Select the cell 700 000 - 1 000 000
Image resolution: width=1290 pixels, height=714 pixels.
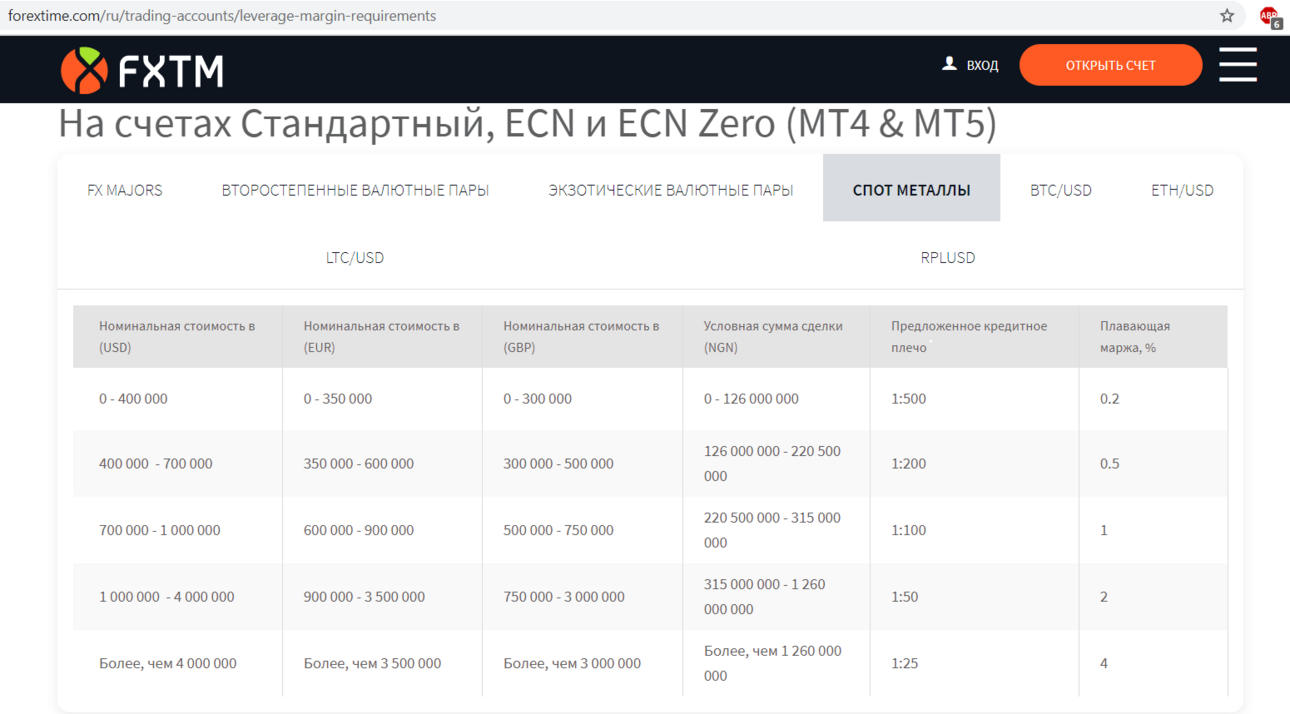click(x=159, y=530)
